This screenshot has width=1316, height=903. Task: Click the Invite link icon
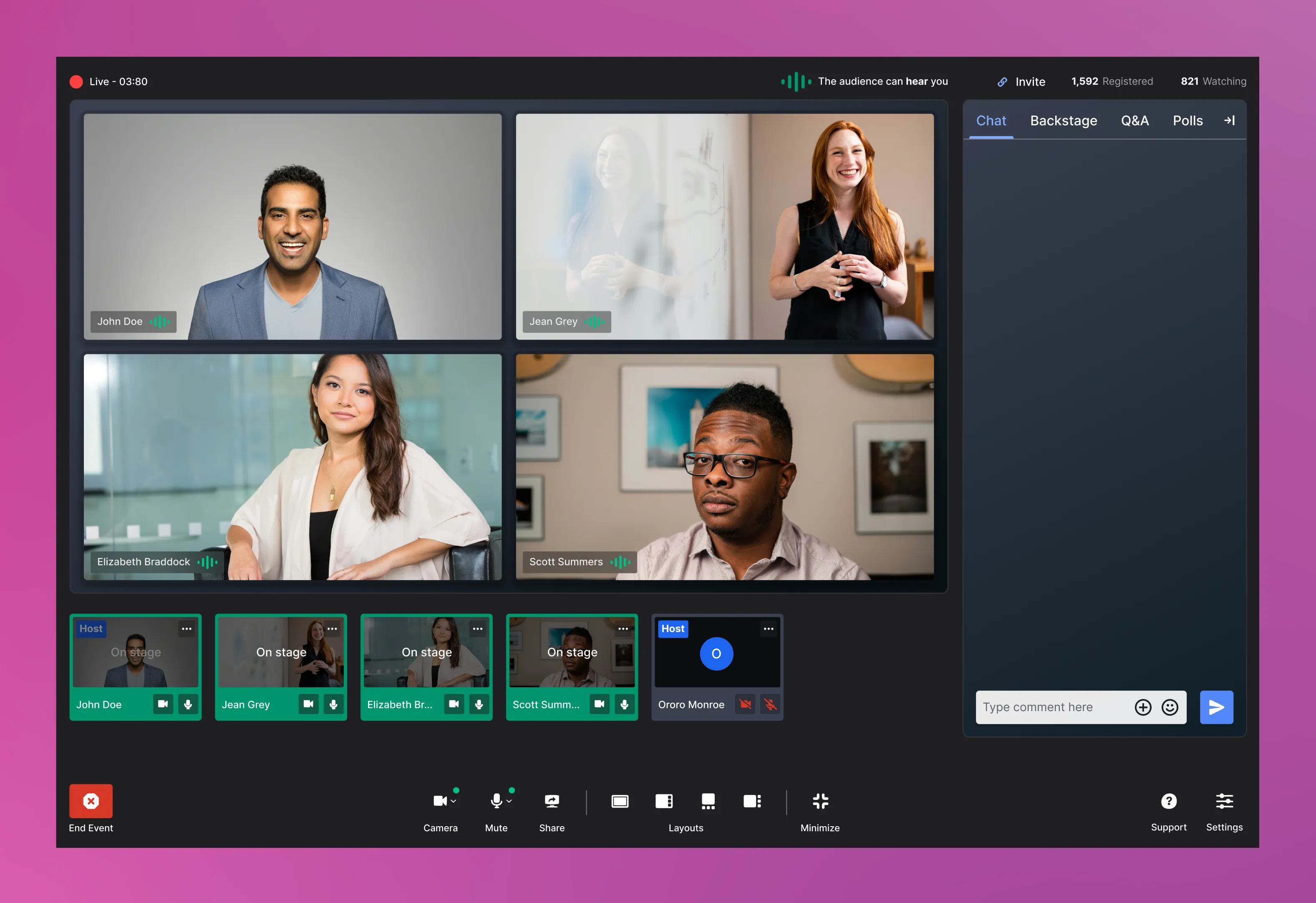(x=1002, y=81)
